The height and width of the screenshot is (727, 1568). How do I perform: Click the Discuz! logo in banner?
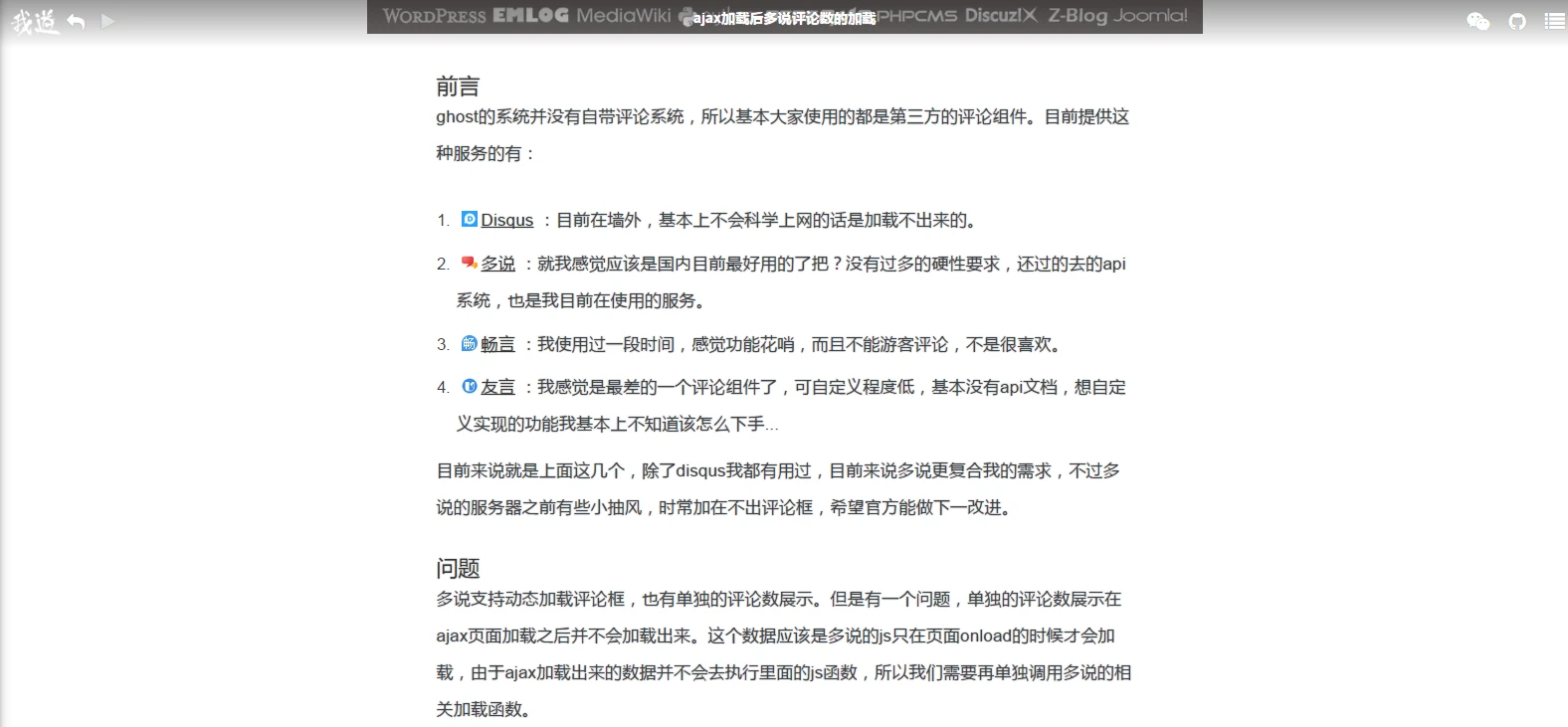tap(1000, 16)
